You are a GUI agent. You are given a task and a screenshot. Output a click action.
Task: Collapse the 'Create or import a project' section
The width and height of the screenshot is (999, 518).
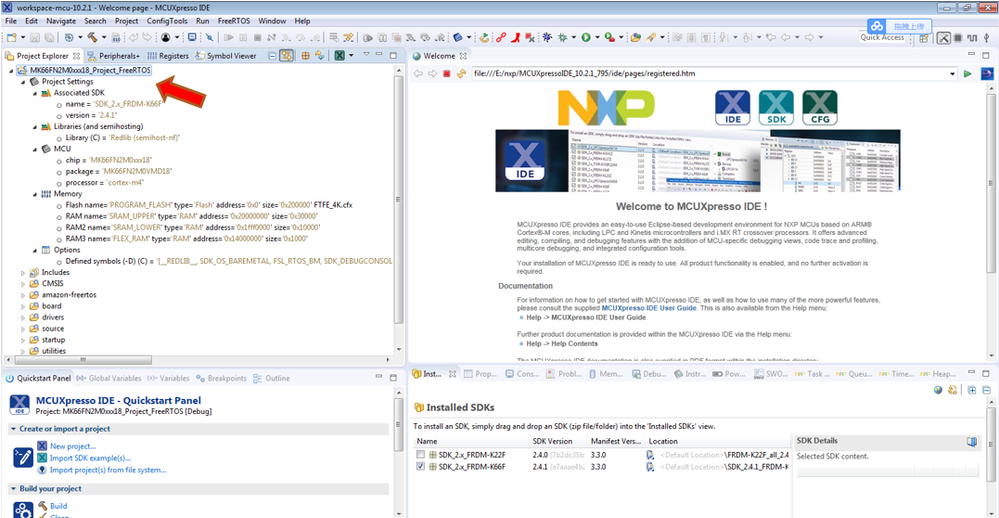tap(13, 429)
